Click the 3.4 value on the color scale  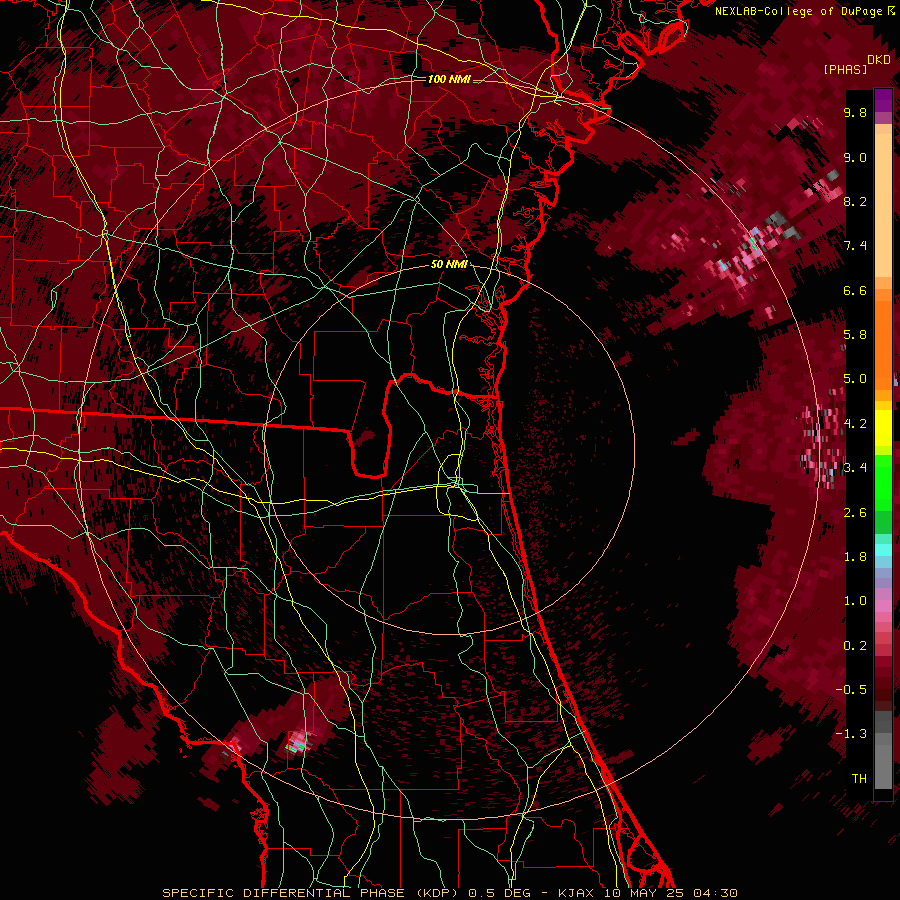click(x=855, y=468)
